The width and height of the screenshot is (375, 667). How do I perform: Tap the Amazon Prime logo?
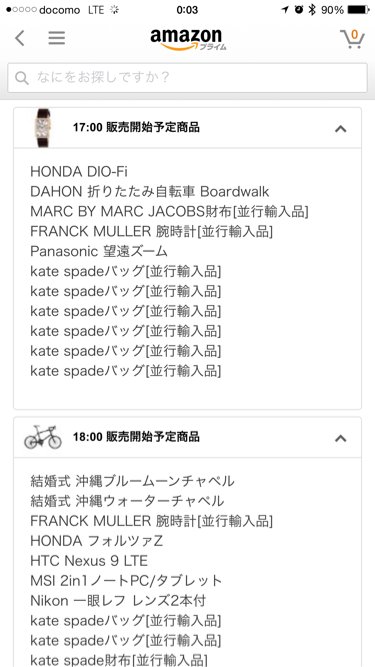pos(188,40)
